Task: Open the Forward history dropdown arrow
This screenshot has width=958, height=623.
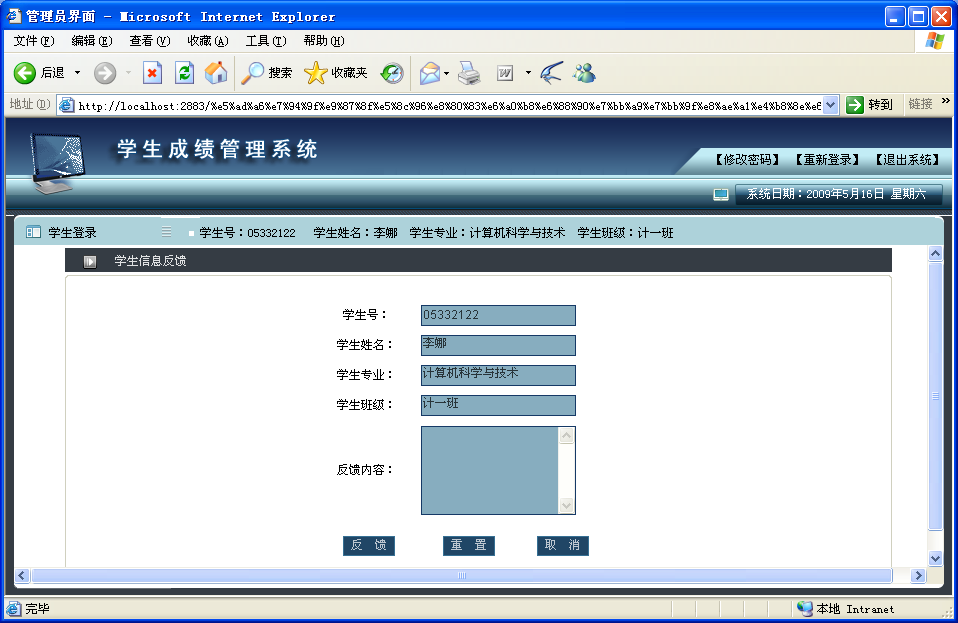Action: [x=128, y=73]
